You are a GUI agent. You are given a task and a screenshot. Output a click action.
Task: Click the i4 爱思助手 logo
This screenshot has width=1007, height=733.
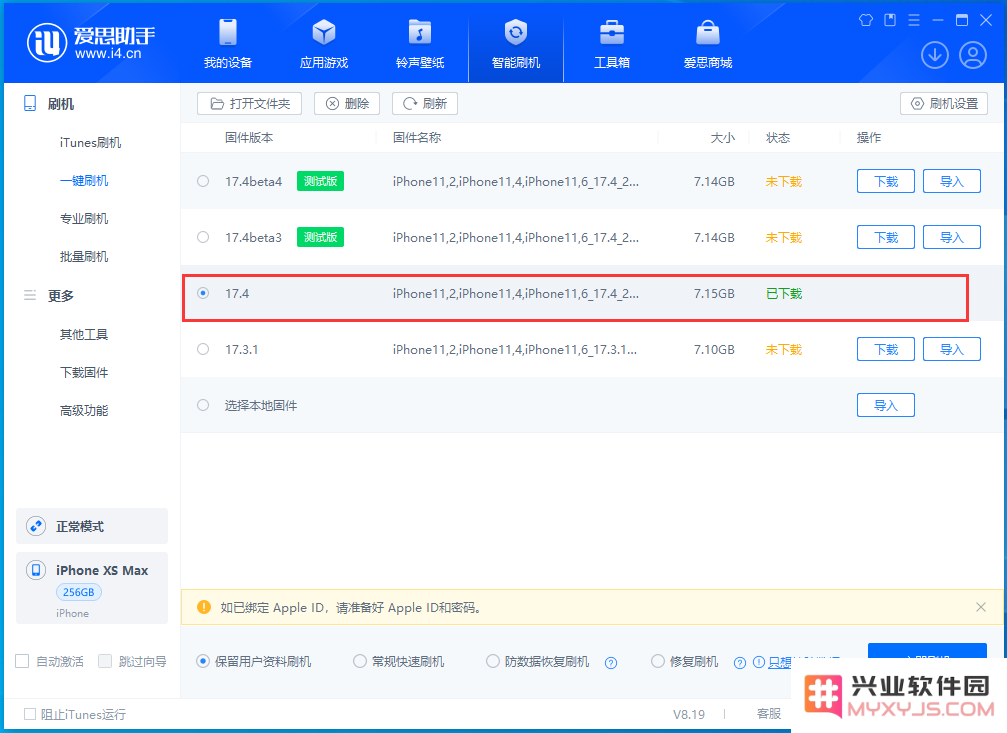pyautogui.click(x=91, y=42)
